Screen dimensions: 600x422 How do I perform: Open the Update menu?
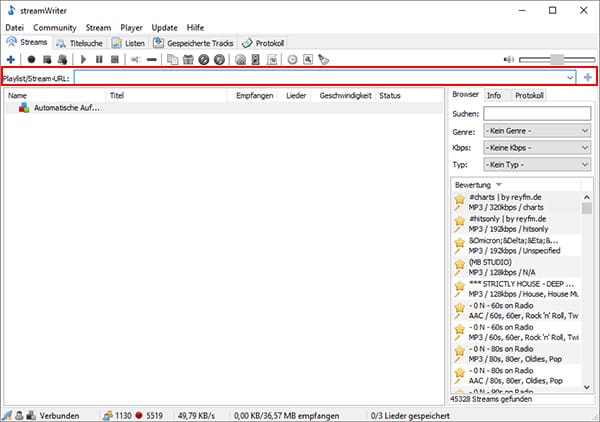(x=165, y=28)
